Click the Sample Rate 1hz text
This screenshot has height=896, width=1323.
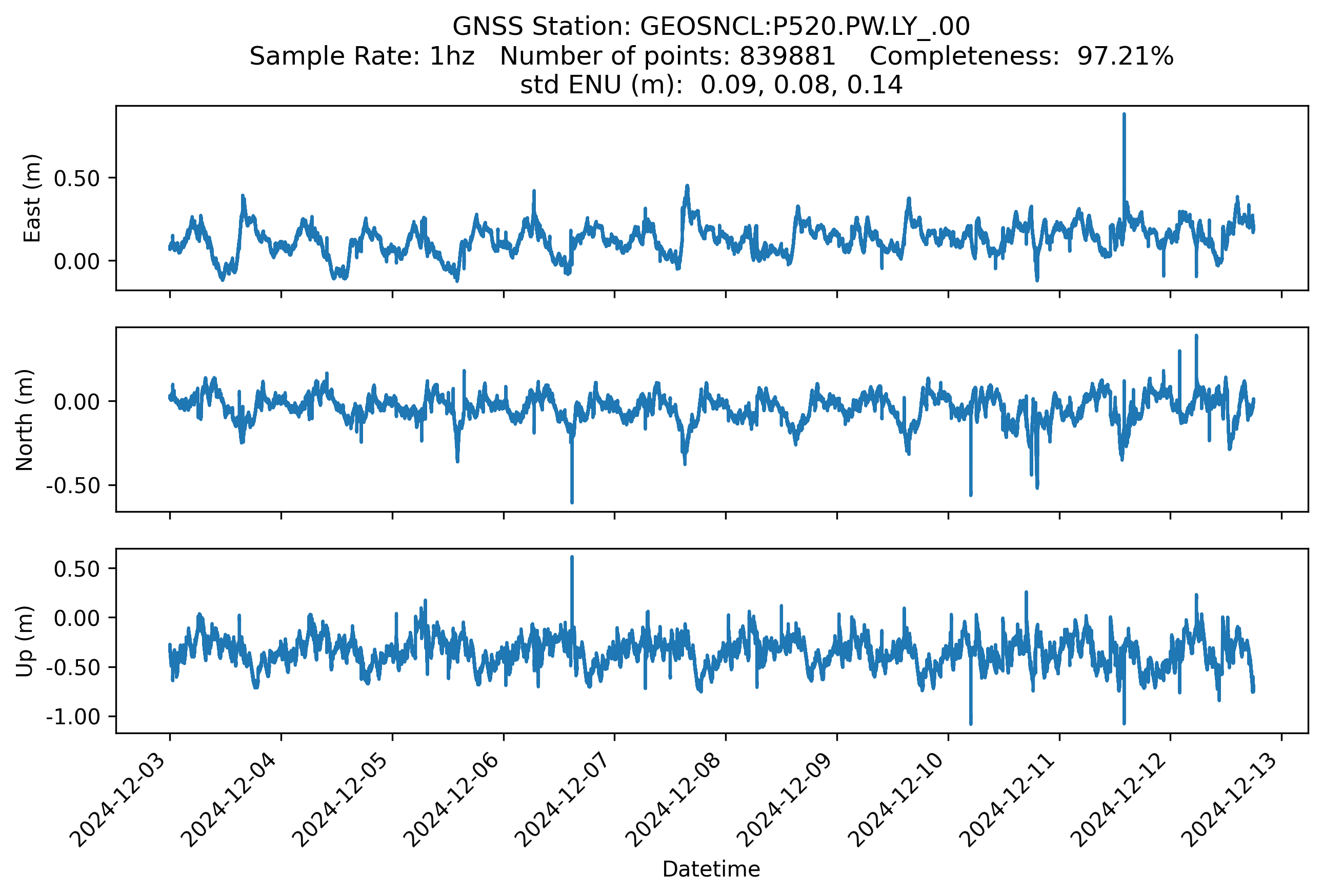pos(362,56)
